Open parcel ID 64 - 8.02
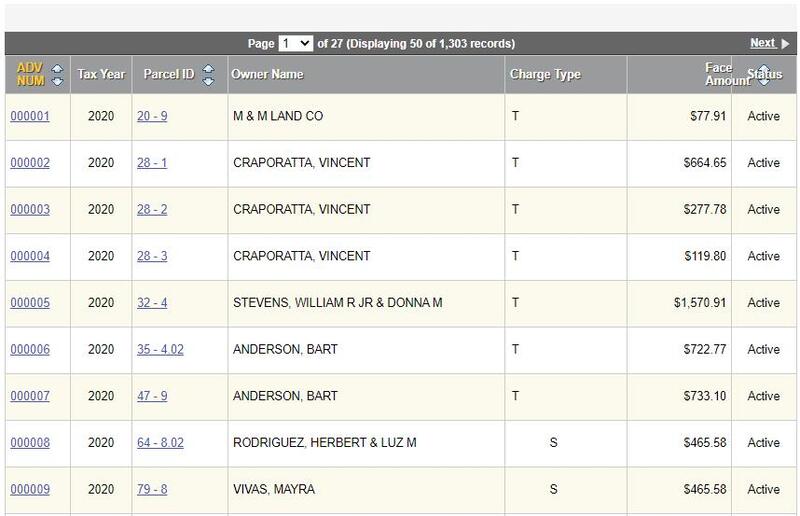The height and width of the screenshot is (516, 800). 160,443
